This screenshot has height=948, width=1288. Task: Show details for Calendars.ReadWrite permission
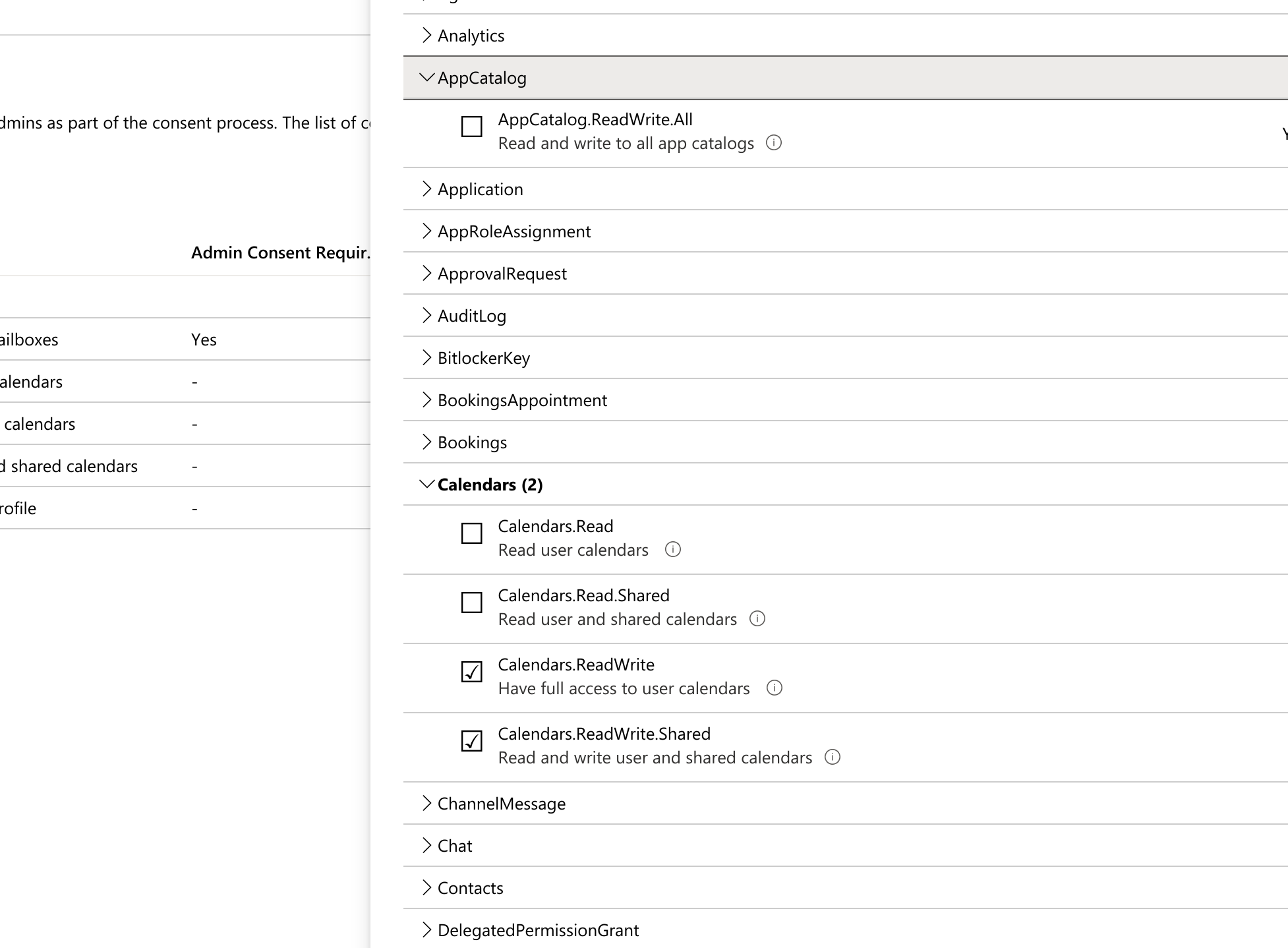[775, 688]
